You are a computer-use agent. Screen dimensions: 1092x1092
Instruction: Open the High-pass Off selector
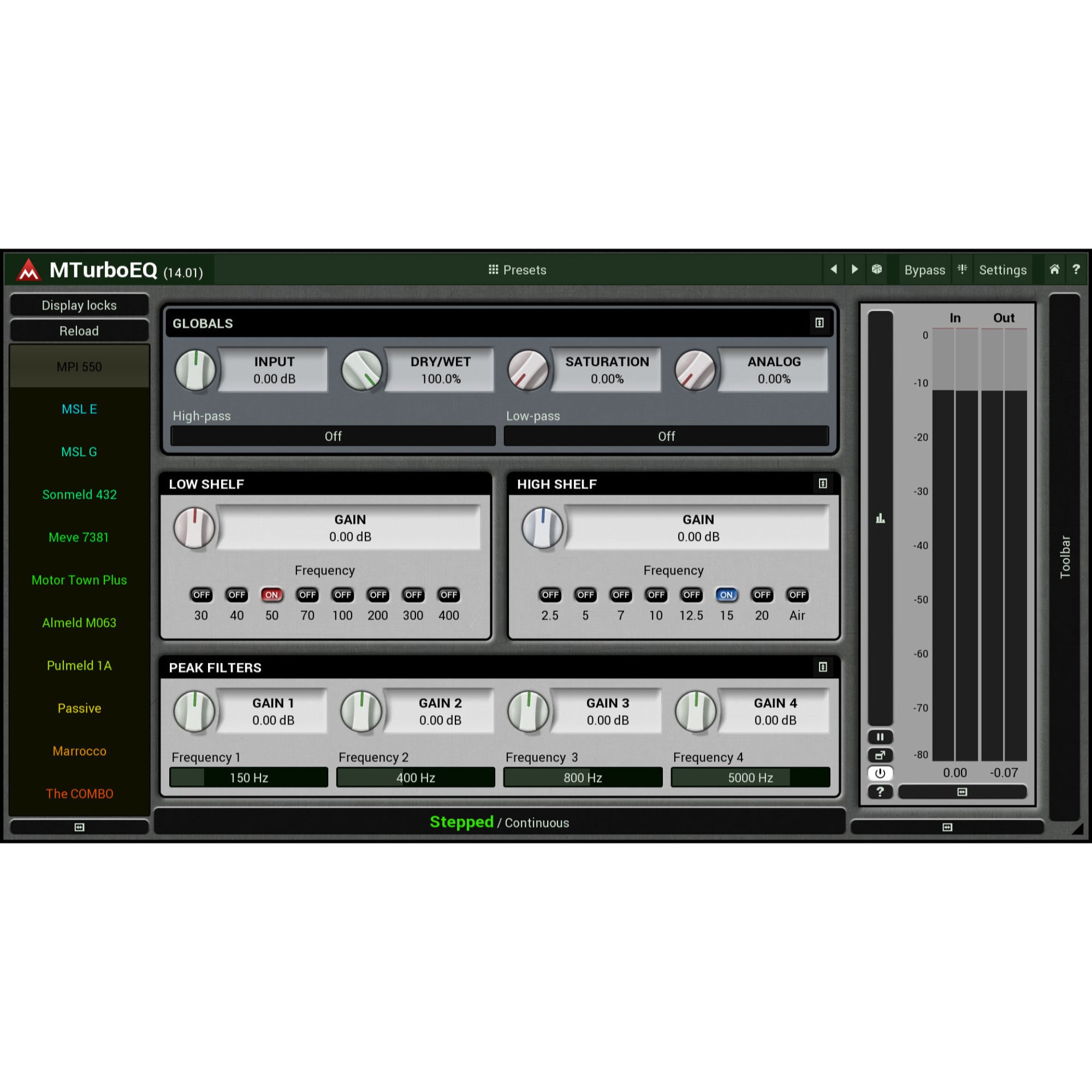click(333, 436)
